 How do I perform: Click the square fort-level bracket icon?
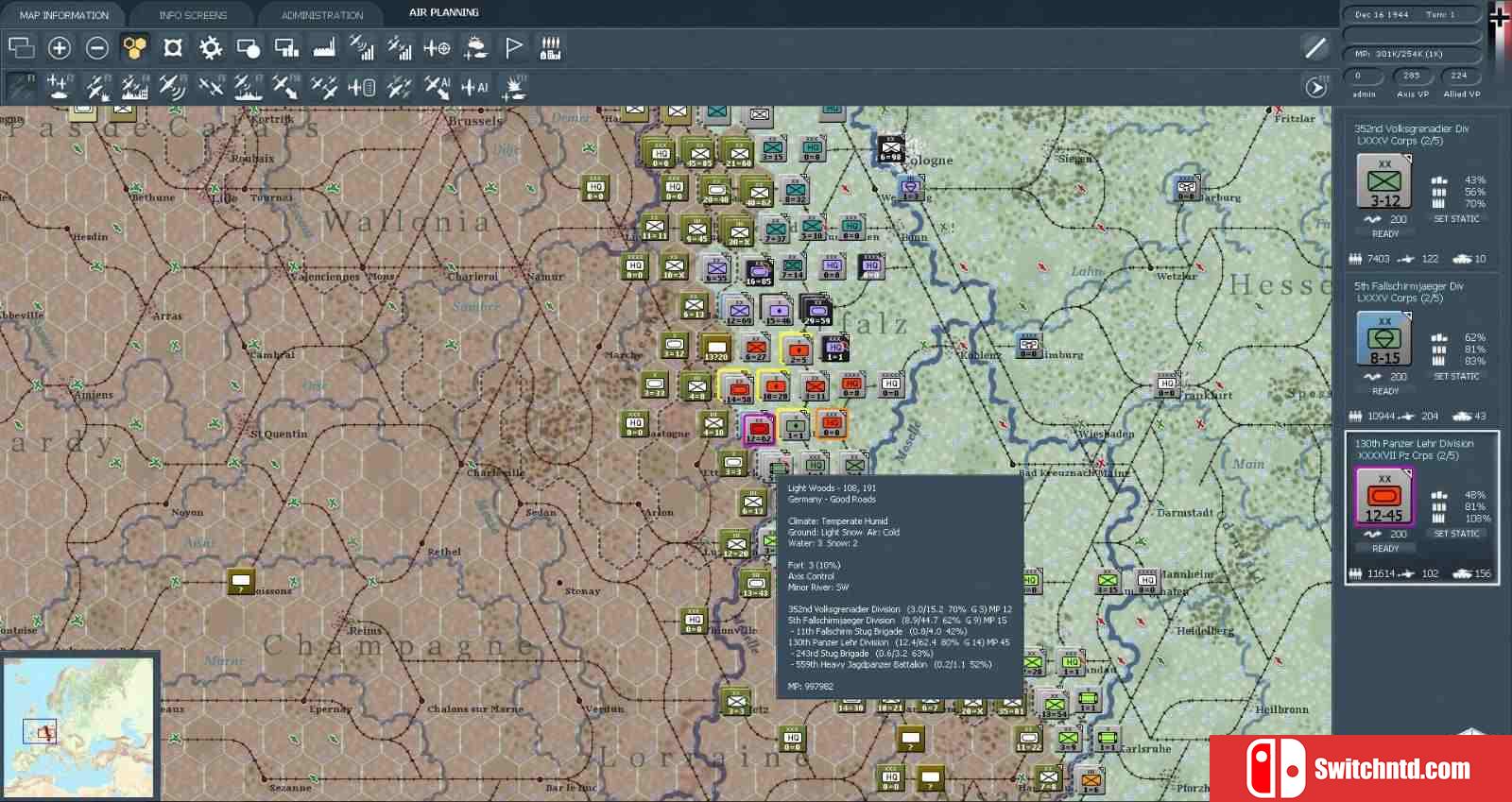coord(172,47)
